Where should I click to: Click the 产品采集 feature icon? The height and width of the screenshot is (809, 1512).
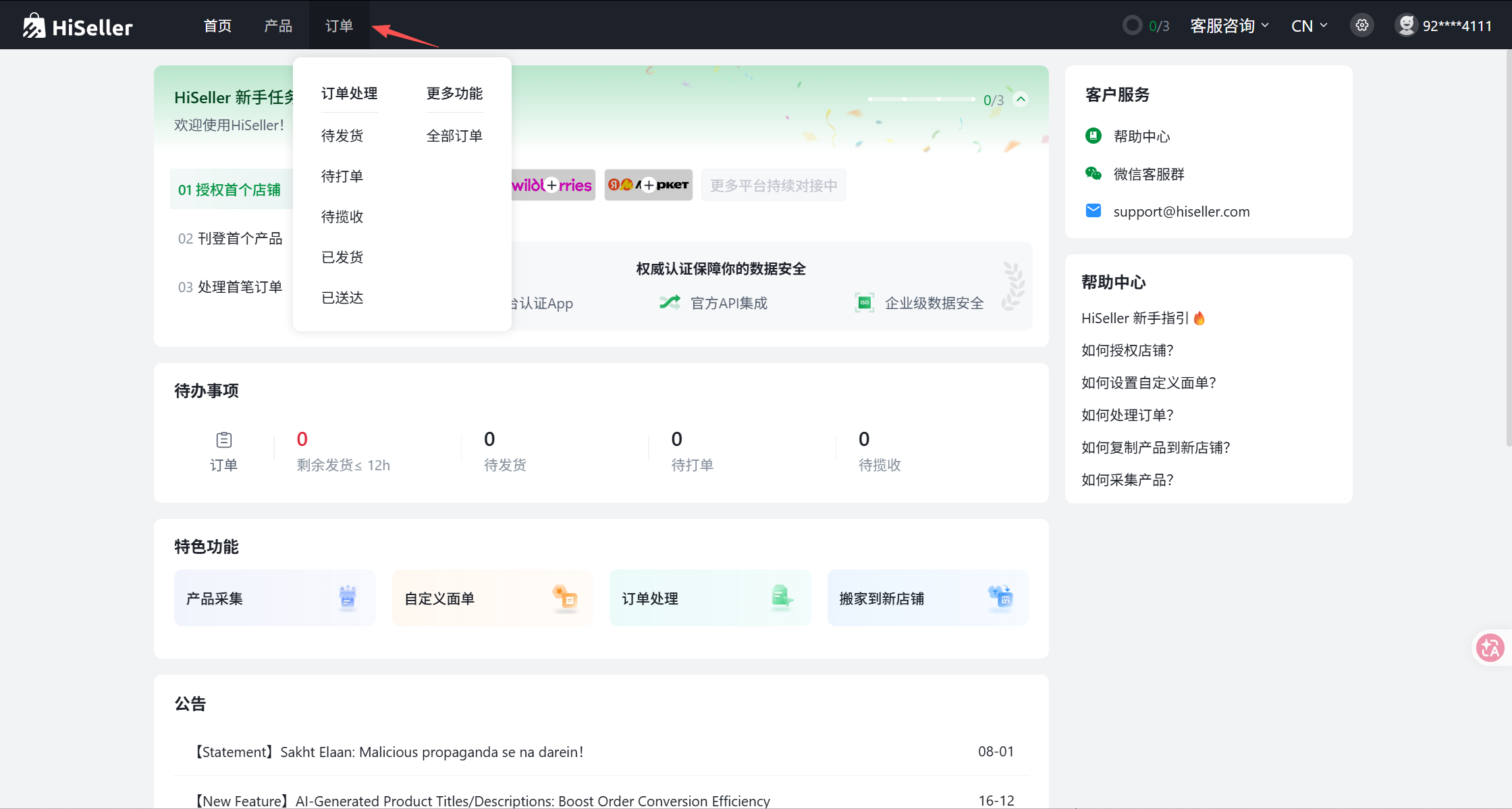click(x=348, y=598)
